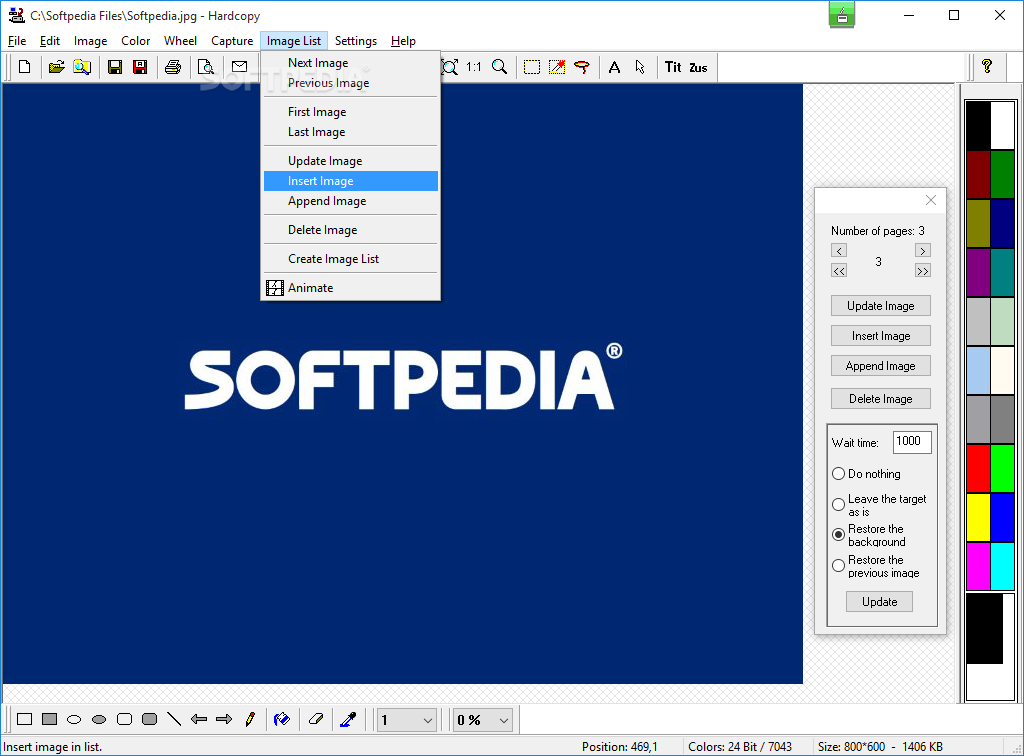Image resolution: width=1024 pixels, height=756 pixels.
Task: Select the lasso tool icon
Action: tap(582, 67)
